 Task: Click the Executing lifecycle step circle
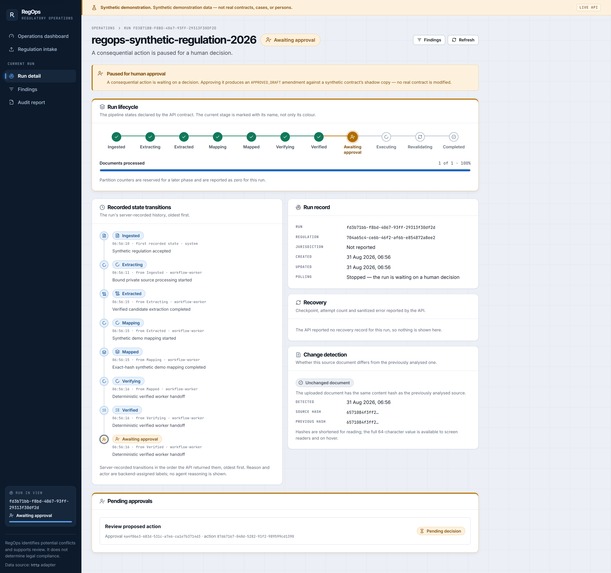pyautogui.click(x=386, y=137)
